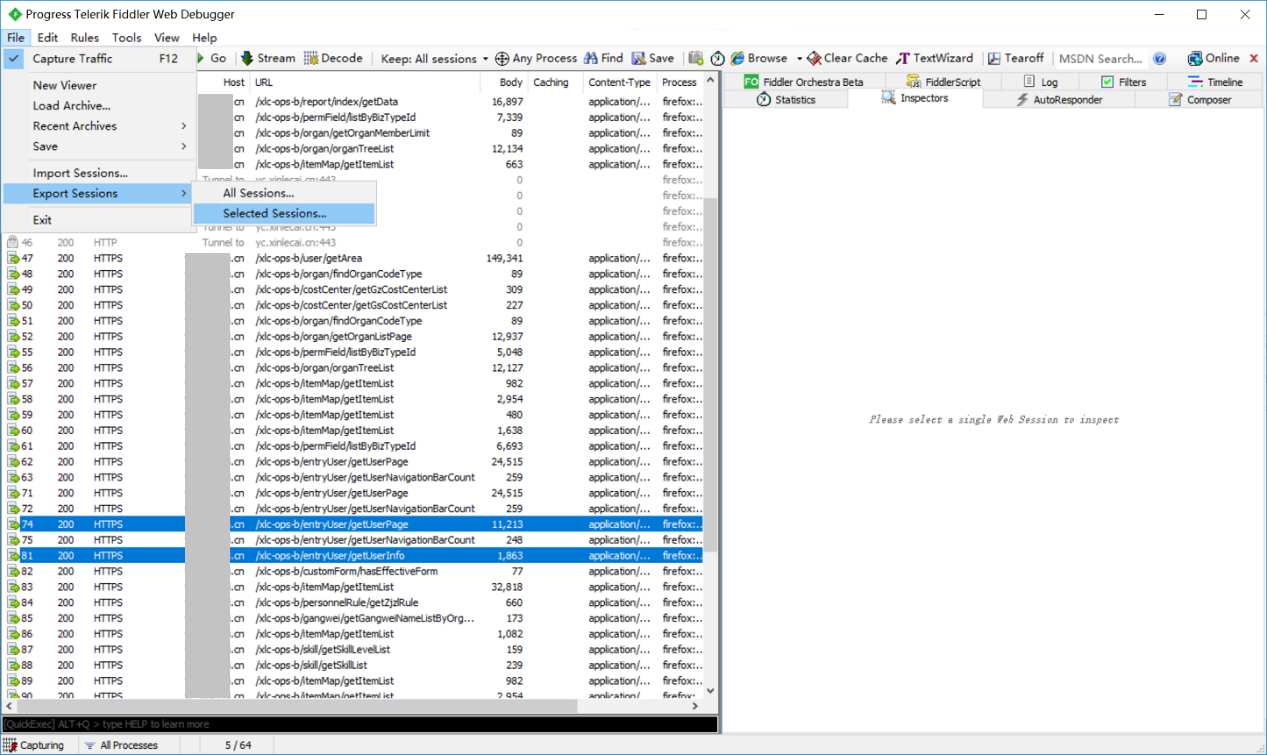
Task: Click the Save toolbar button
Action: [653, 59]
